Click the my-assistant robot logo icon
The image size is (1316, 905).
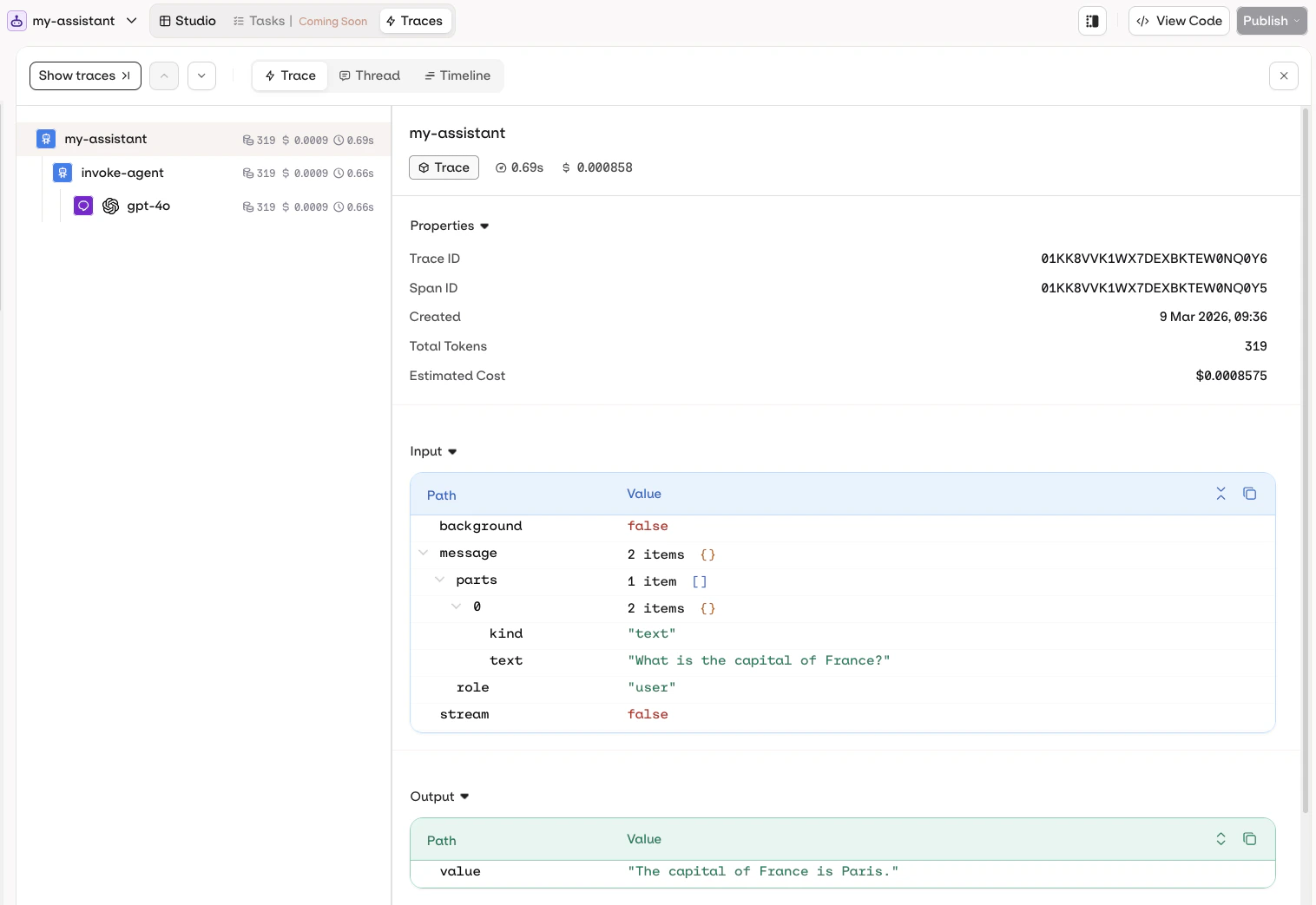[x=16, y=21]
